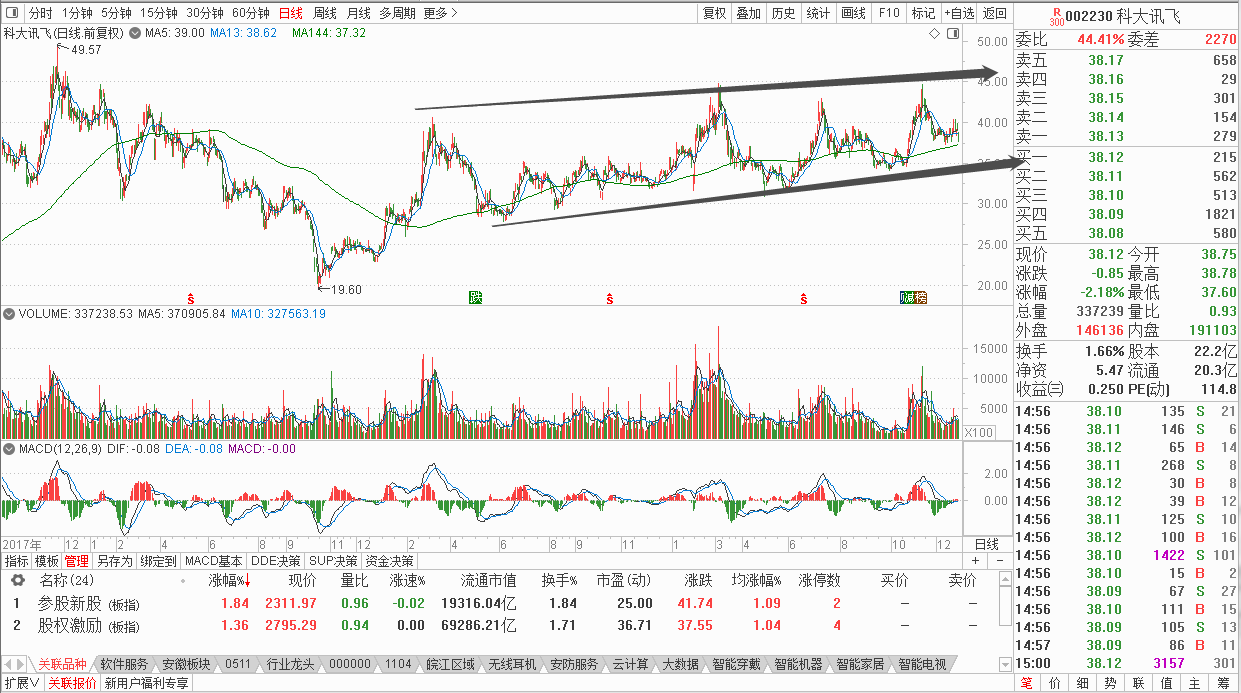The height and width of the screenshot is (693, 1241).
Task: Click the plus zoom icon beside 日线
Action: [976, 561]
